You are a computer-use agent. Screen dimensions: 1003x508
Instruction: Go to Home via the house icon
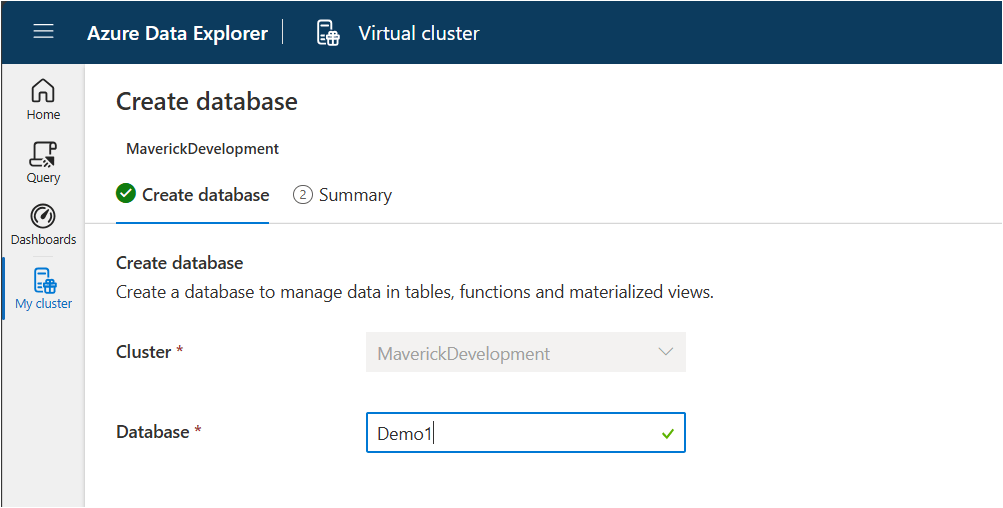pos(43,91)
